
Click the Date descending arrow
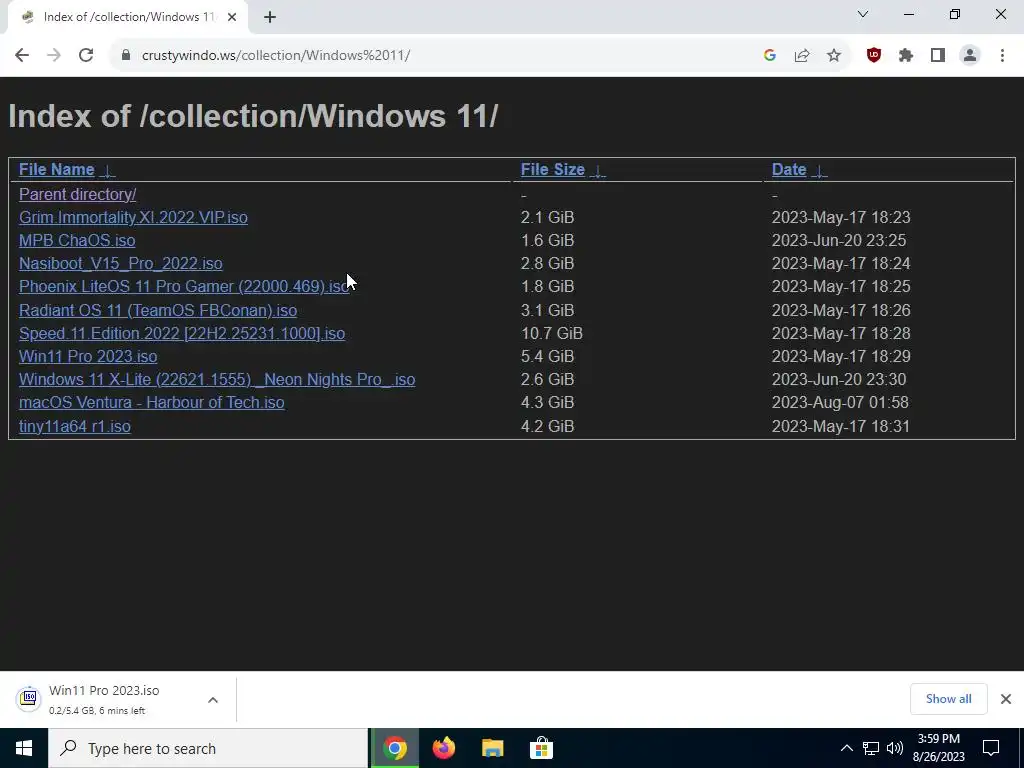click(819, 171)
